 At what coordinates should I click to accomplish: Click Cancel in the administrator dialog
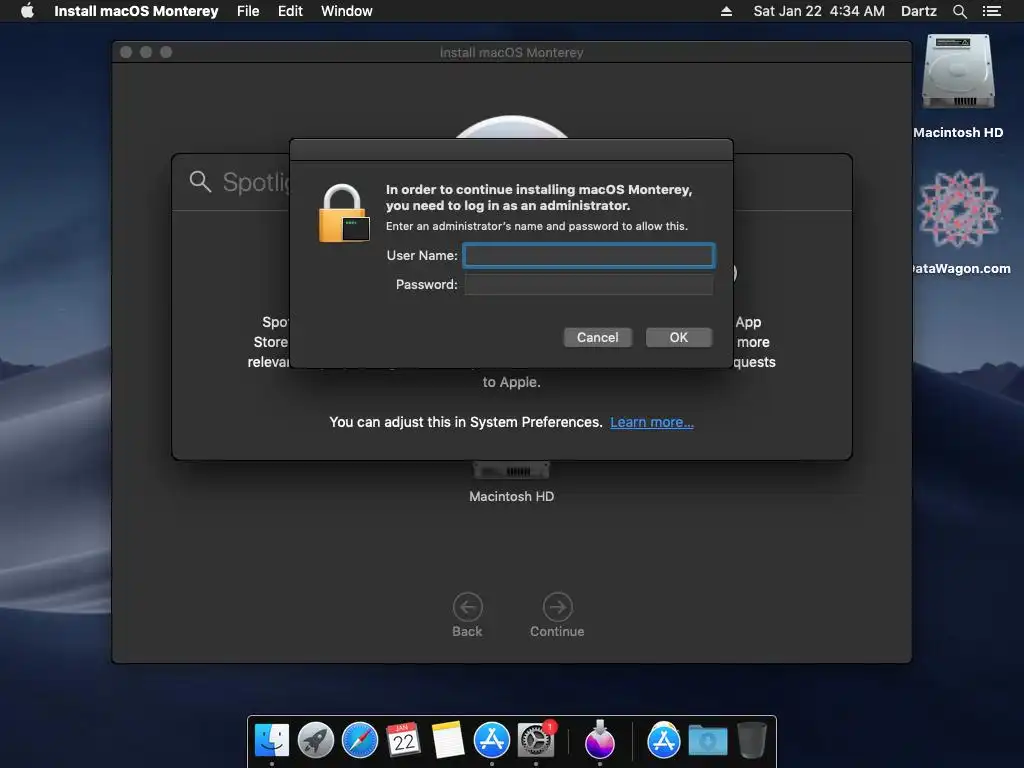(x=598, y=338)
